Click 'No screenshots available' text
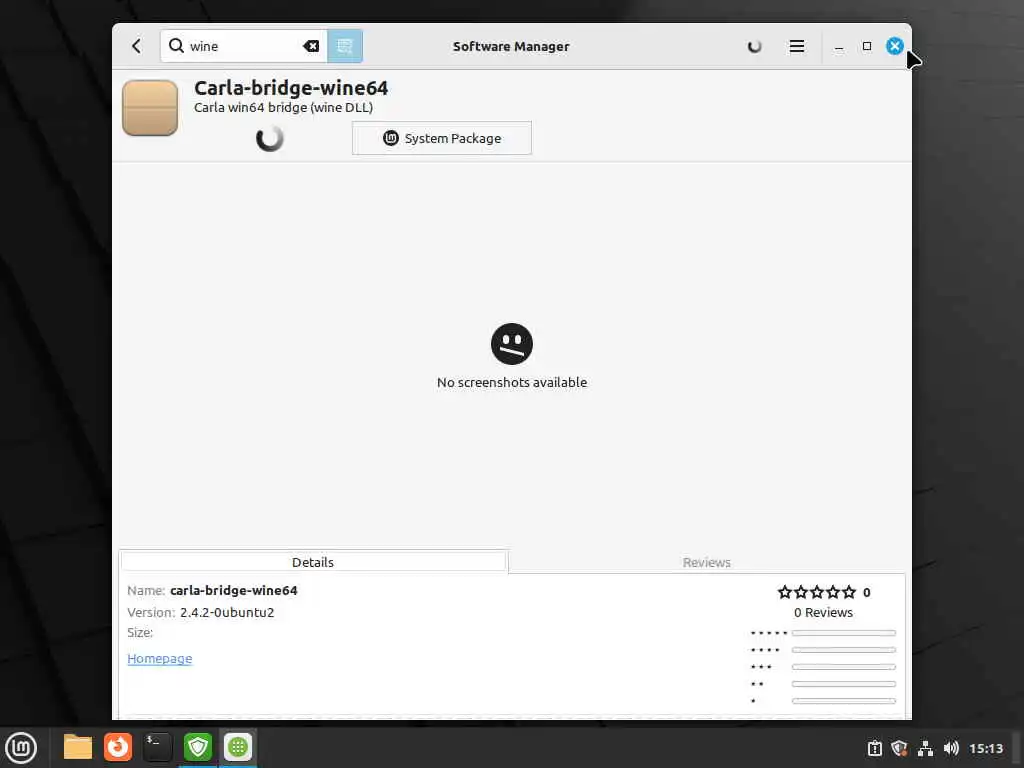Image resolution: width=1024 pixels, height=768 pixels. tap(512, 383)
